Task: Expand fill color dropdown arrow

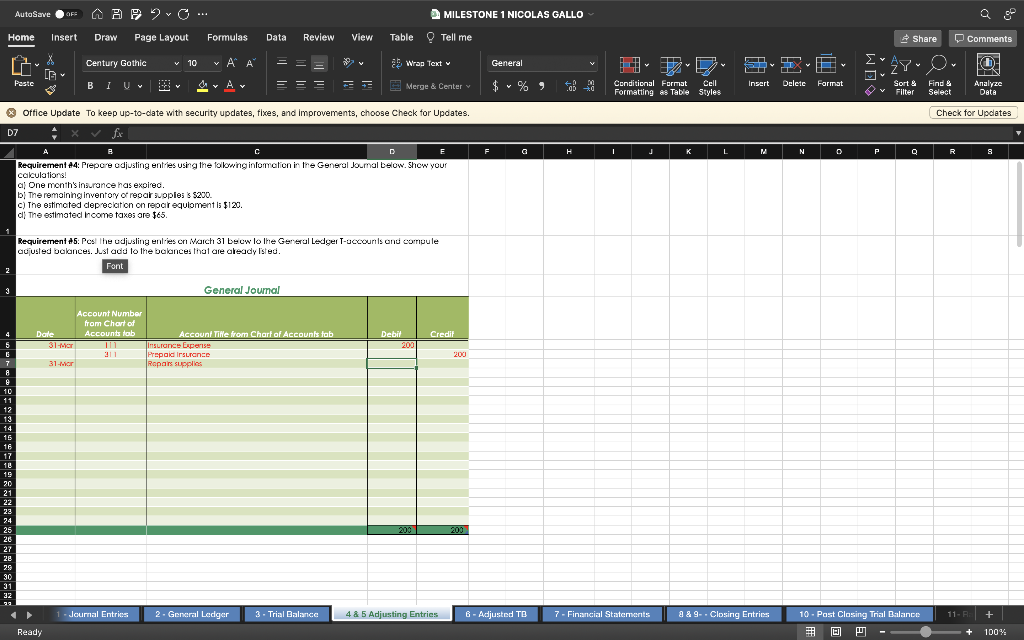Action: (x=215, y=86)
